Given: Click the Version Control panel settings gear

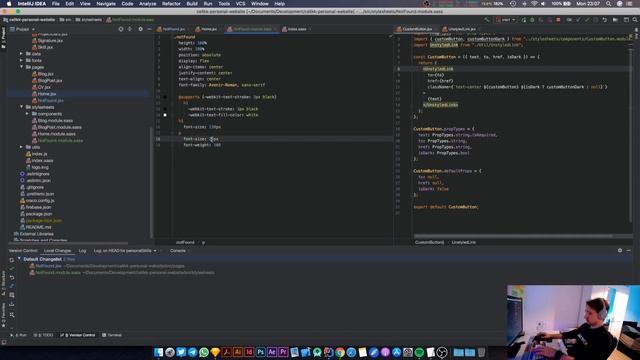Looking at the screenshot, I should point(620,251).
